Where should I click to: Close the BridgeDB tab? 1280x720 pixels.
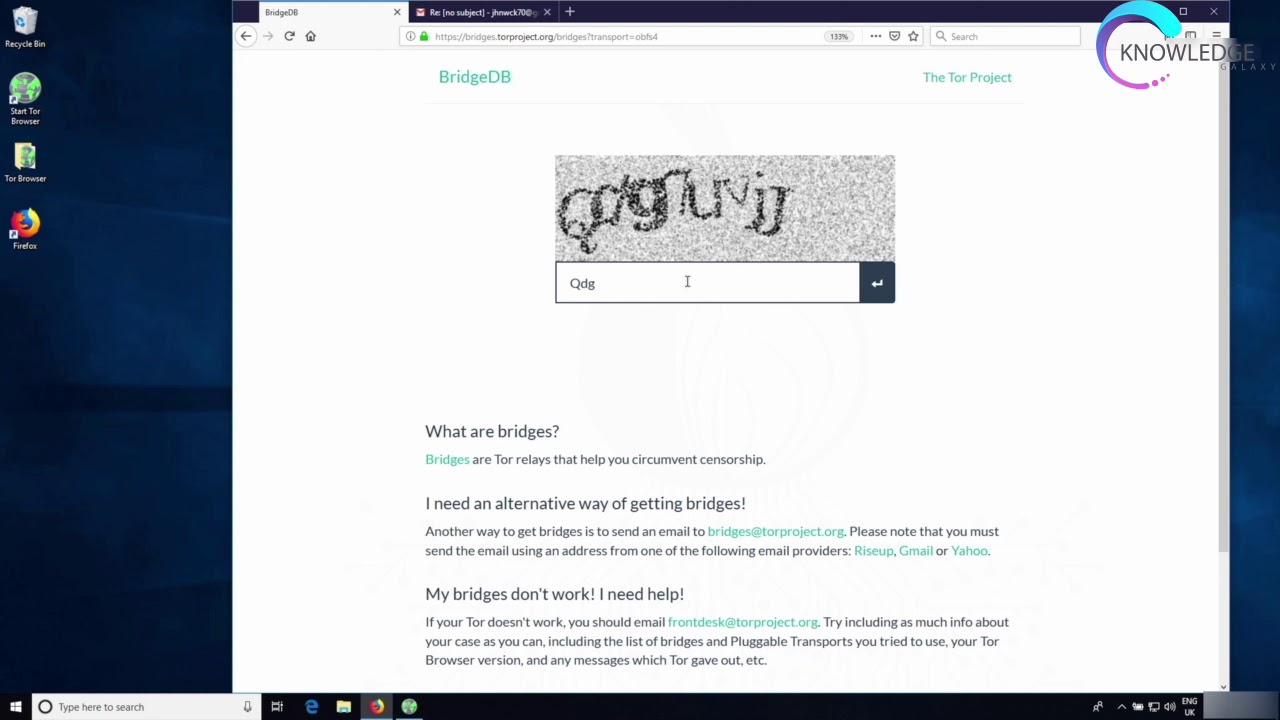(397, 12)
